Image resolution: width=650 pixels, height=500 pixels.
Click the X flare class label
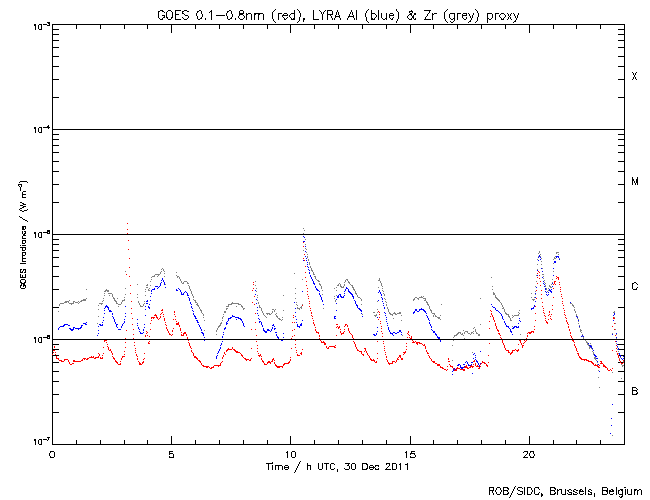[634, 77]
